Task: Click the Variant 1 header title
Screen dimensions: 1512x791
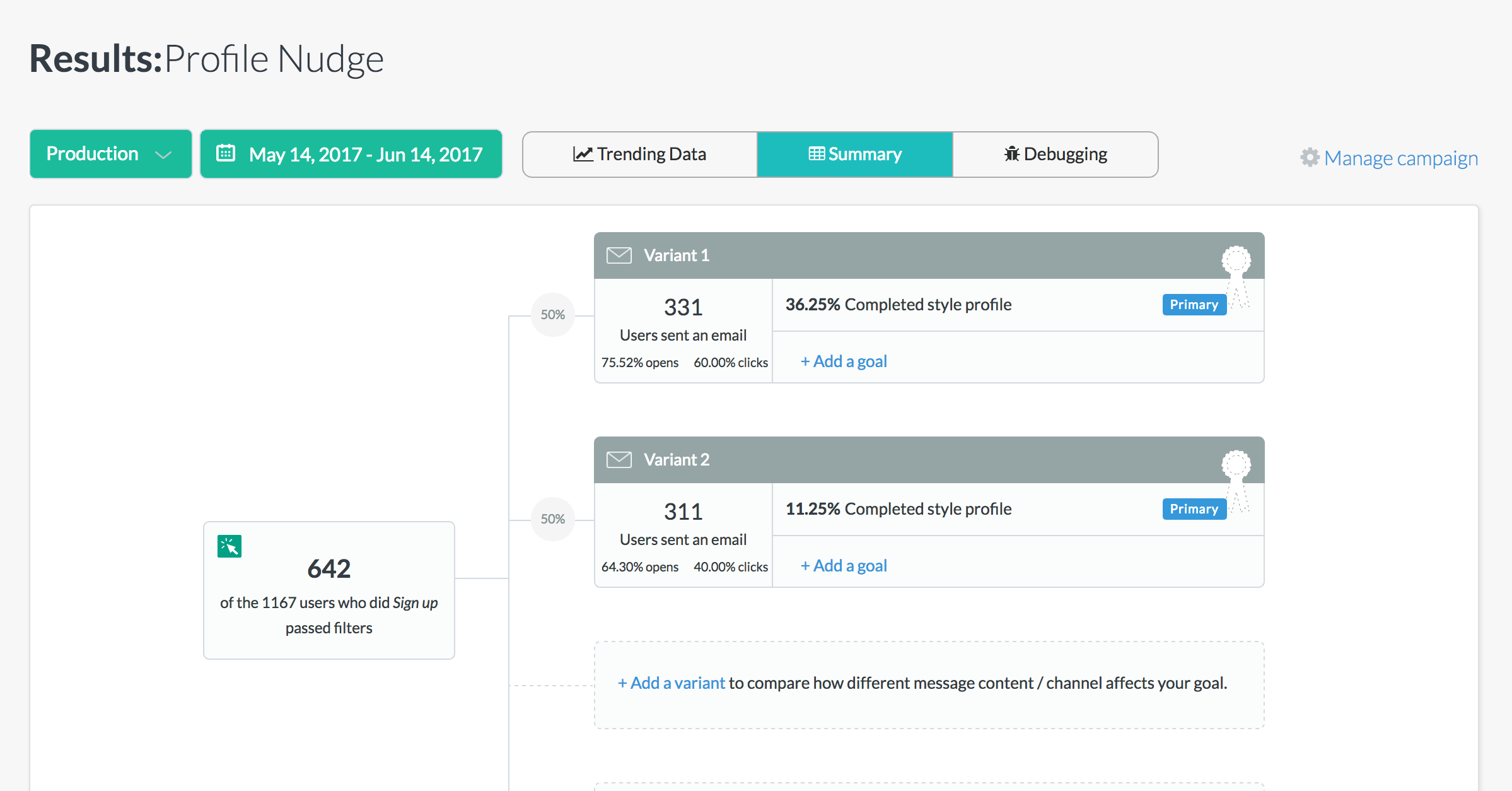Action: pos(677,255)
